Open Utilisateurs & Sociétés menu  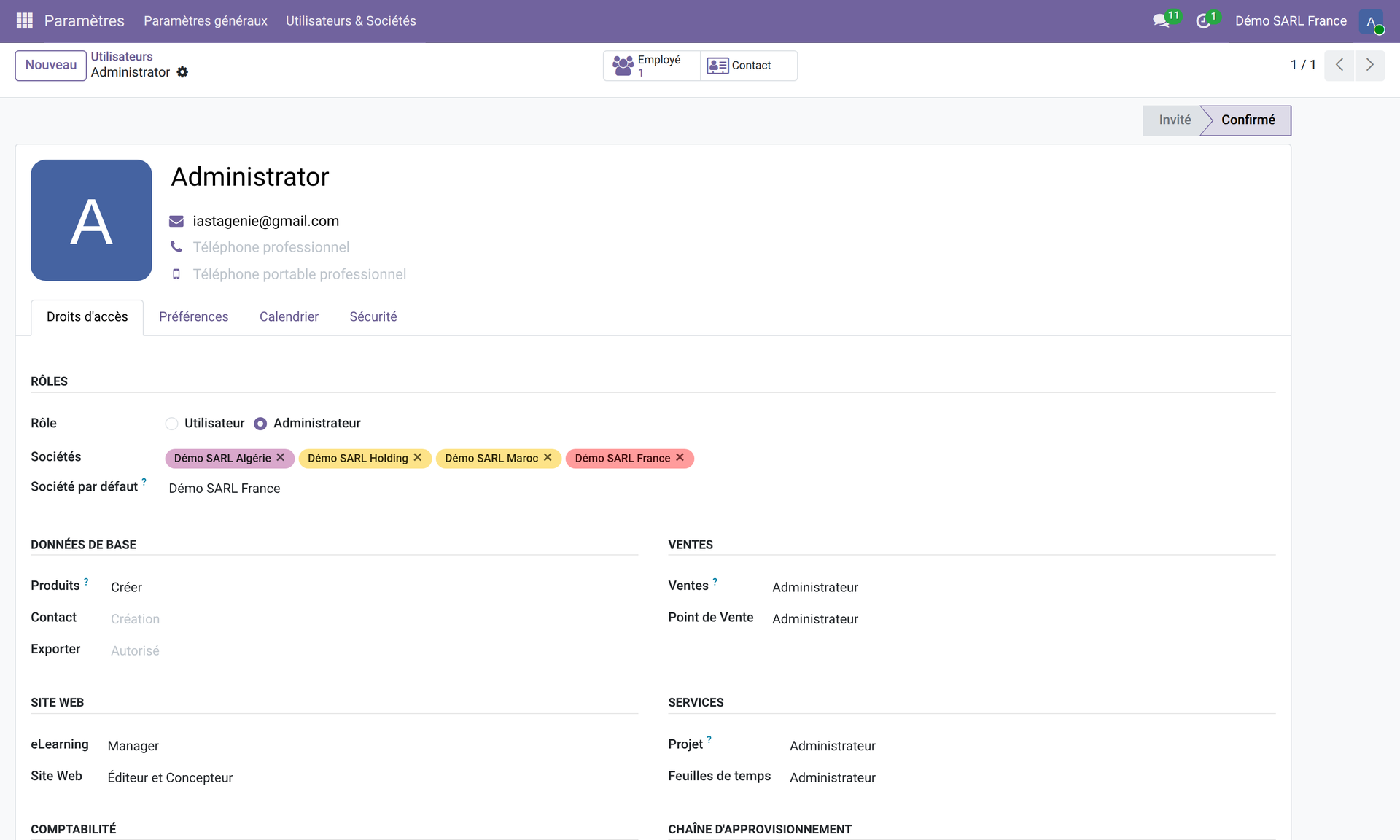[351, 21]
